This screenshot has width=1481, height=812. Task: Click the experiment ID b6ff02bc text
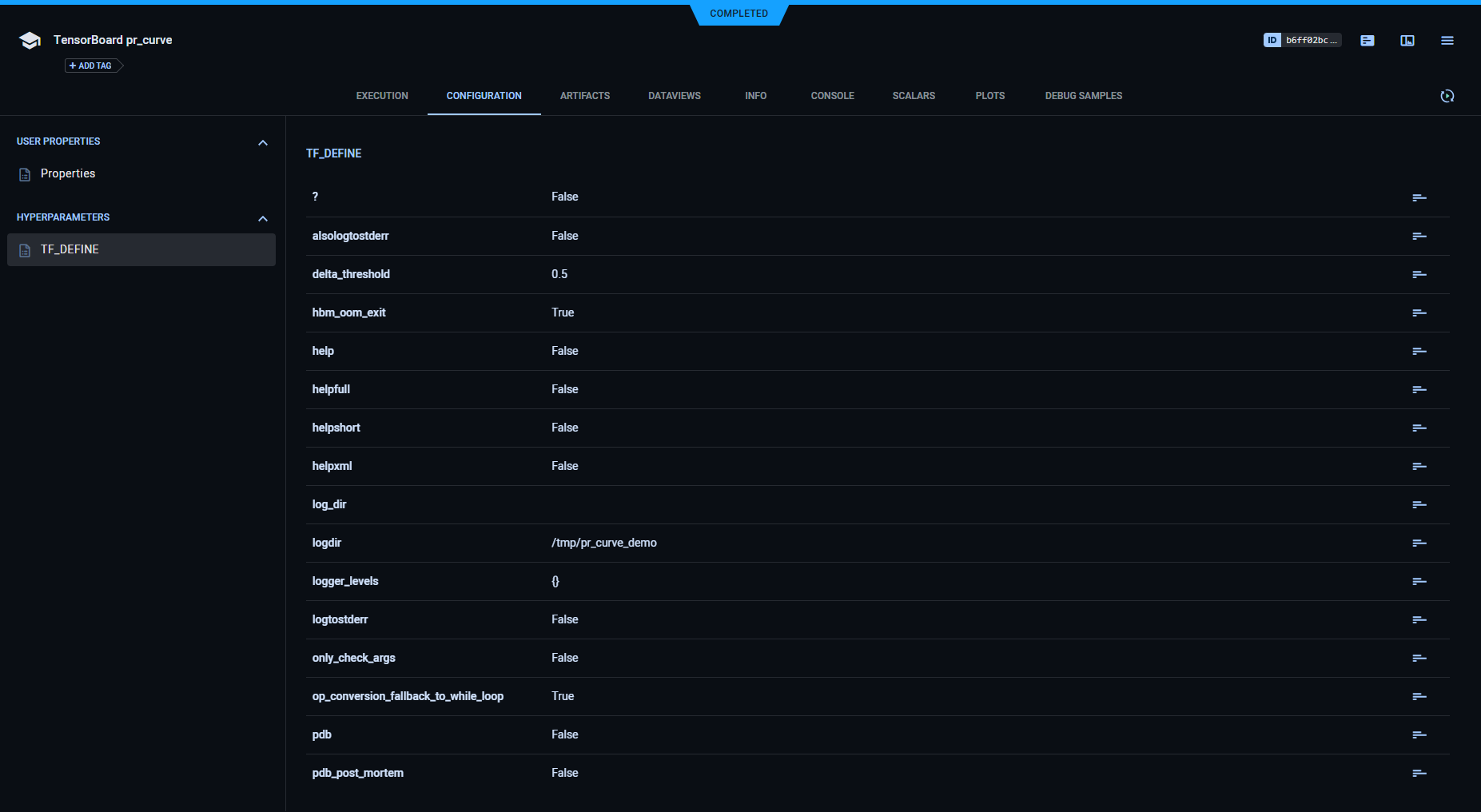click(1310, 40)
